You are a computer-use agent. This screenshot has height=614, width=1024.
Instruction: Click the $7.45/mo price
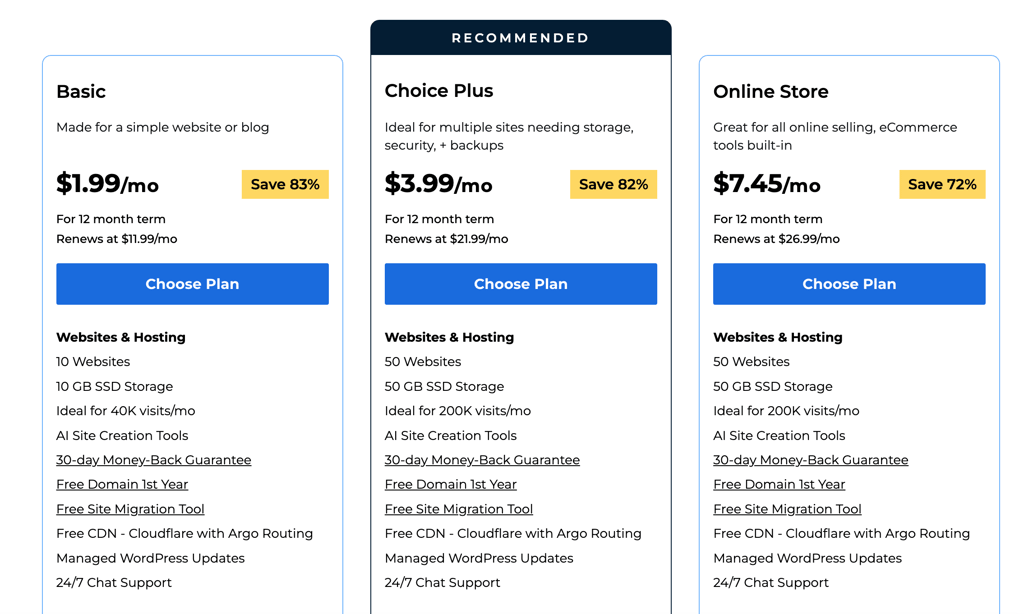(767, 184)
